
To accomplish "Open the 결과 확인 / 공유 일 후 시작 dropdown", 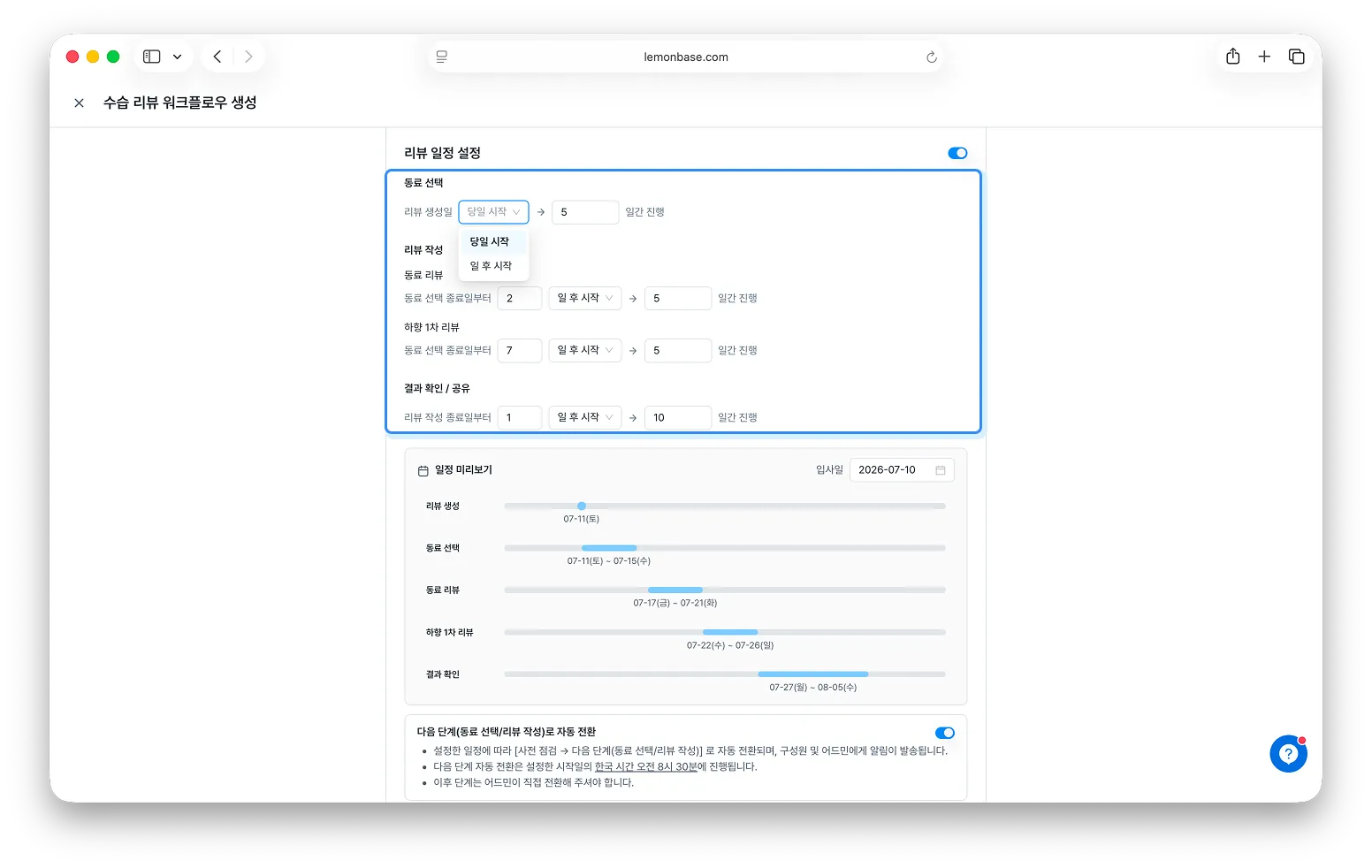I will tap(585, 418).
